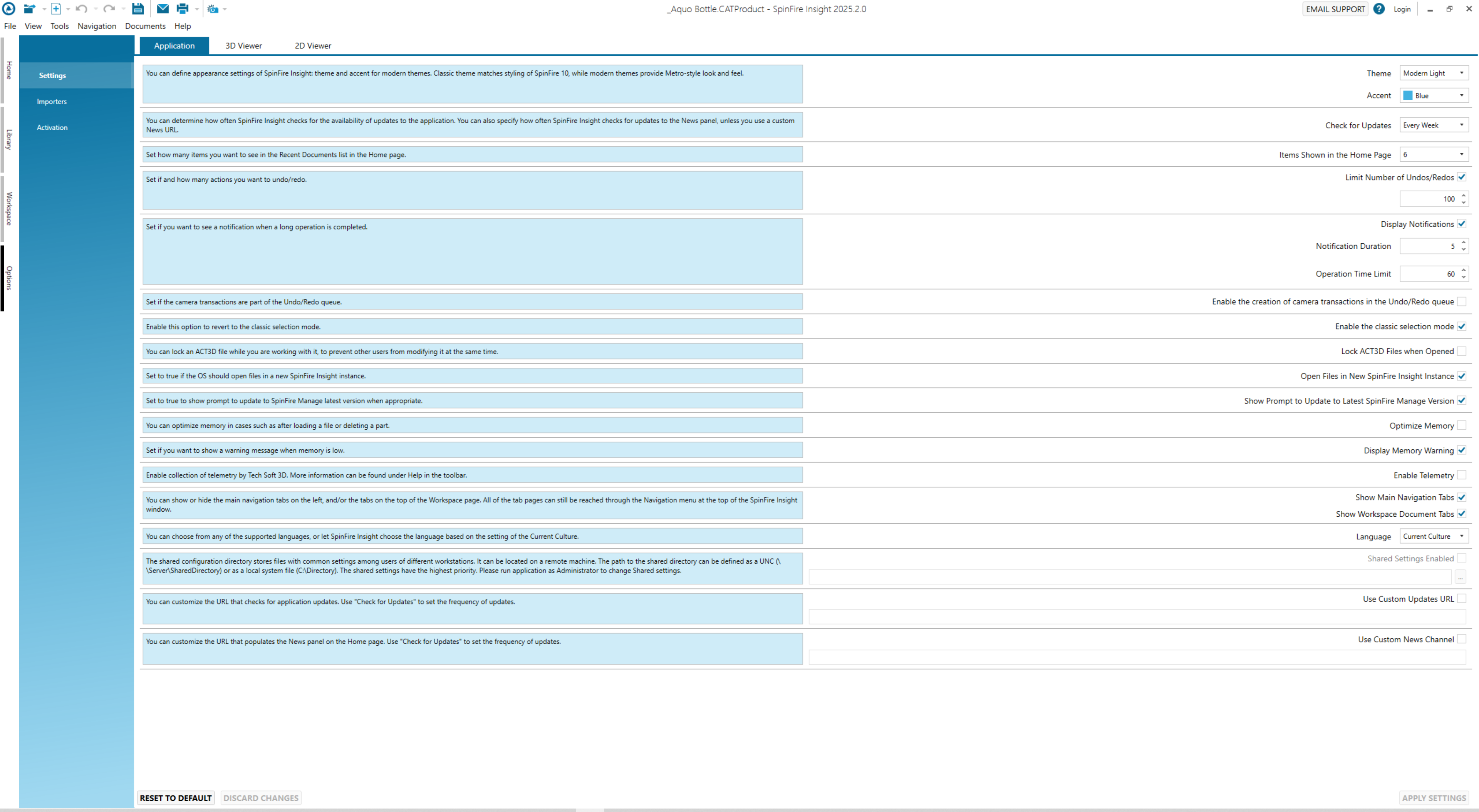Turn on Enable Telemetry checkbox
This screenshot has width=1479, height=812.
click(x=1461, y=475)
